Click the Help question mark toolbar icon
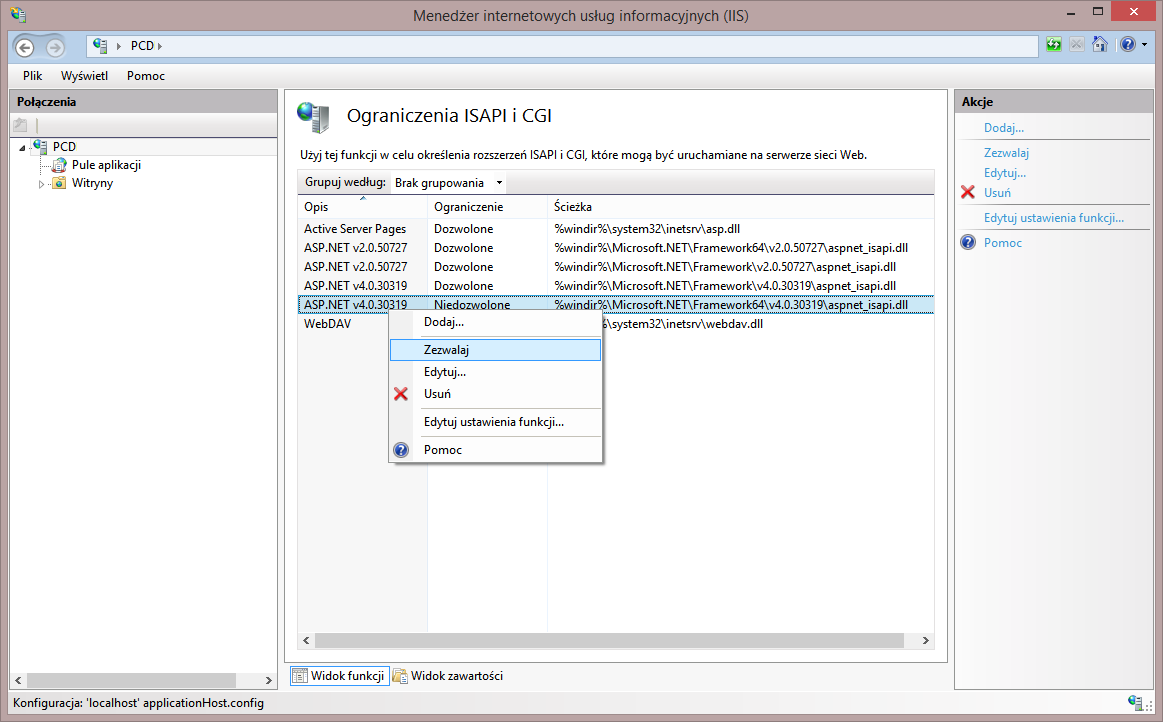1163x722 pixels. pyautogui.click(x=1128, y=45)
